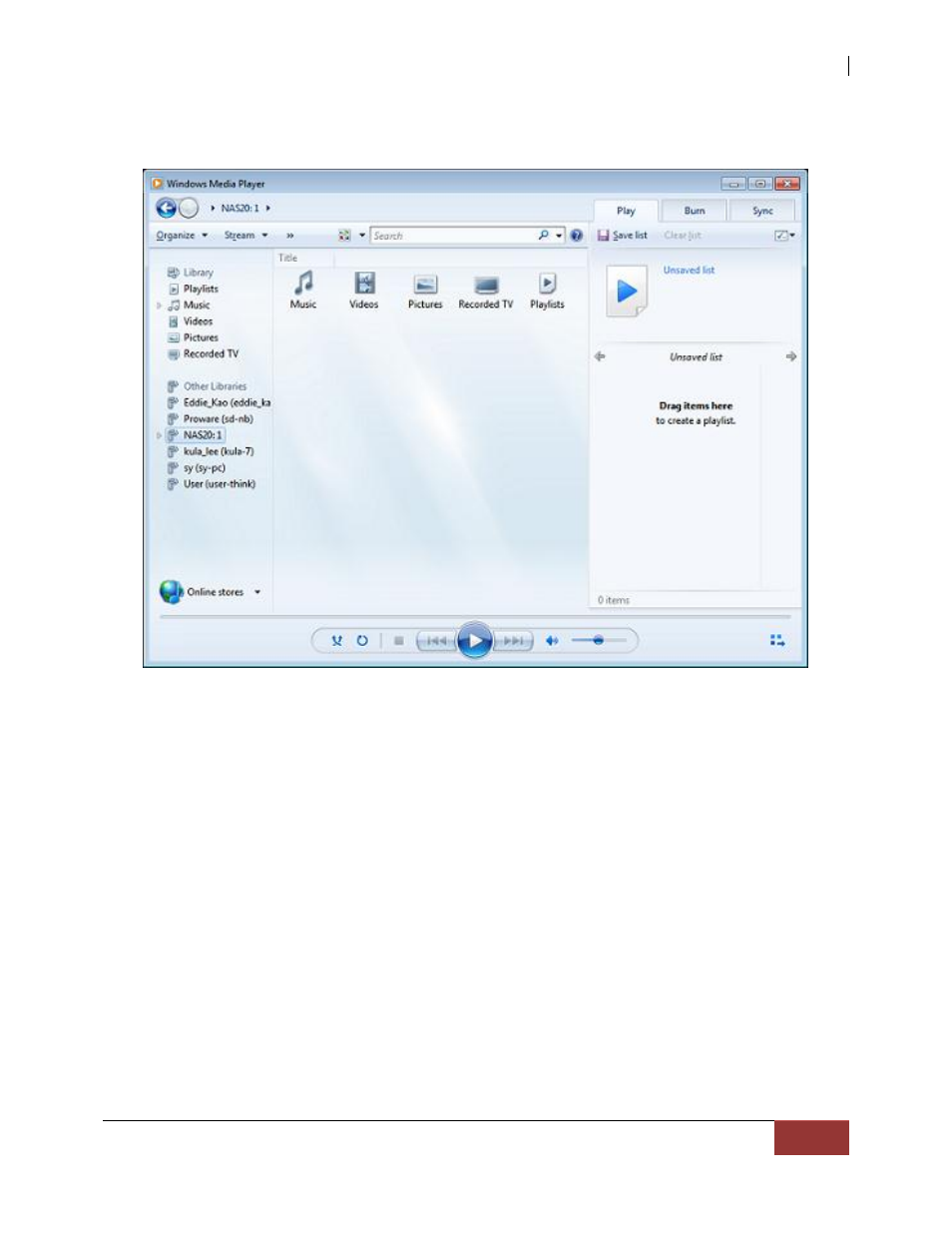The width and height of the screenshot is (952, 1233).
Task: Expand the Music tree node
Action: pos(159,306)
